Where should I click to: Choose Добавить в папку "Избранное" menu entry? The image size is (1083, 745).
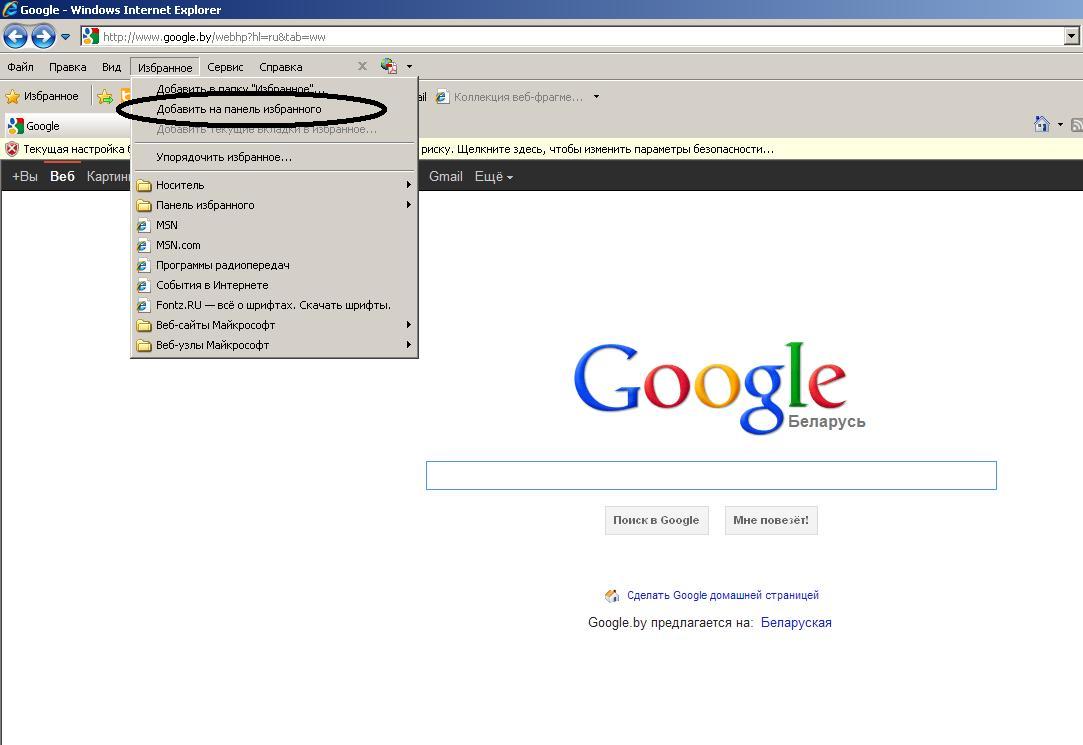274,88
